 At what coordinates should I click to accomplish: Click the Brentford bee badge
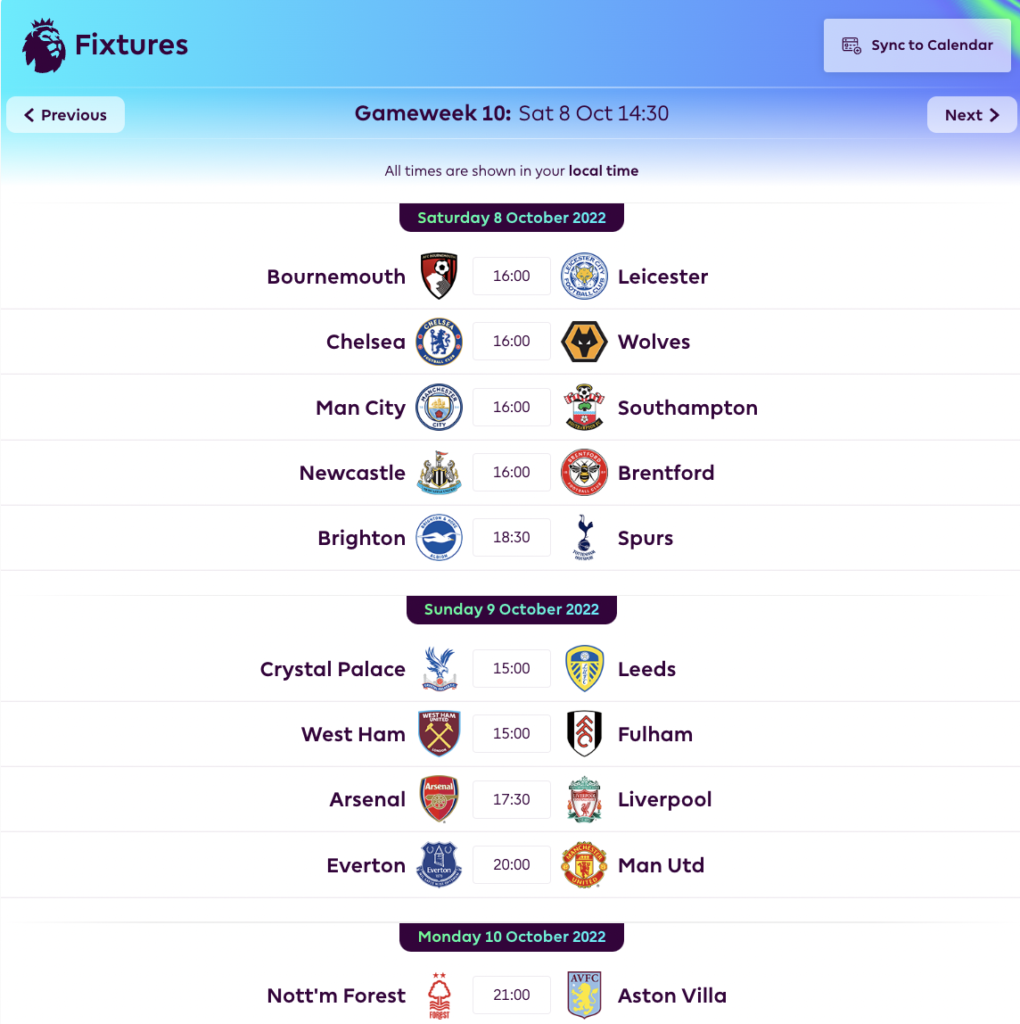(584, 472)
